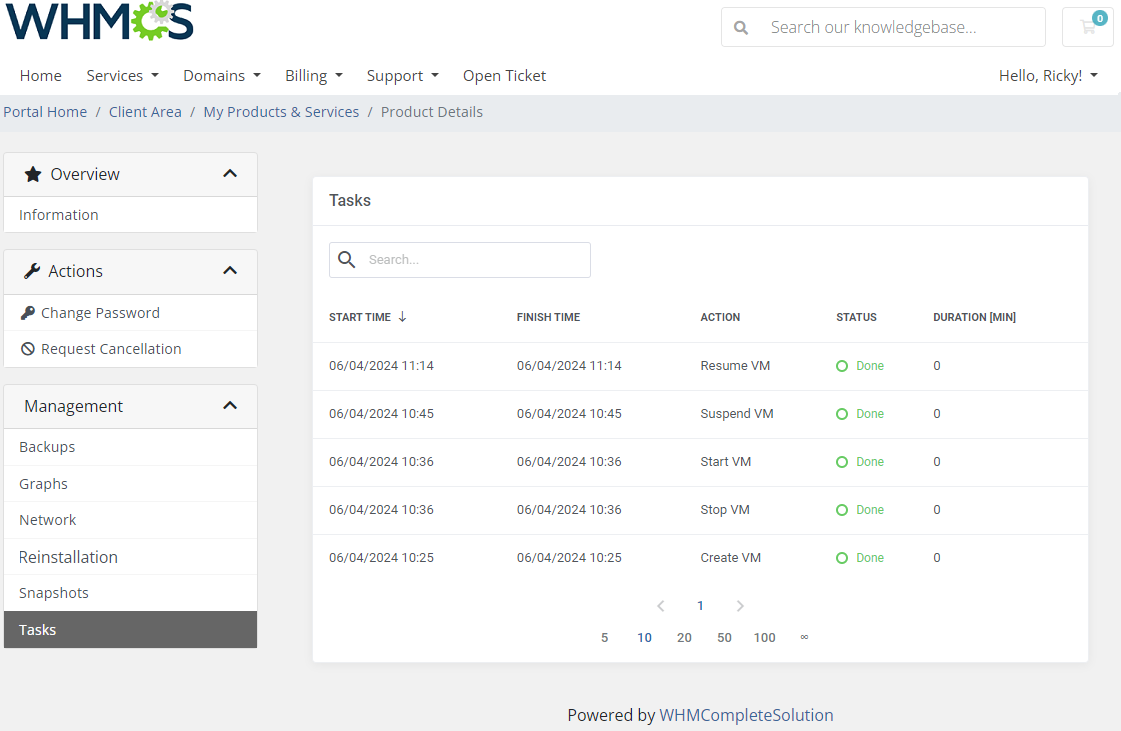Follow Portal Home breadcrumb
1121x731 pixels.
(45, 112)
